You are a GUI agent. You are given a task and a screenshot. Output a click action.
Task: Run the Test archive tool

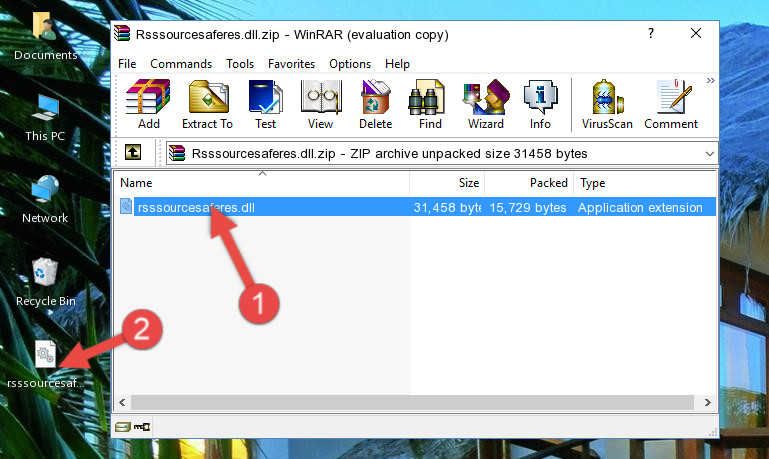(x=265, y=104)
